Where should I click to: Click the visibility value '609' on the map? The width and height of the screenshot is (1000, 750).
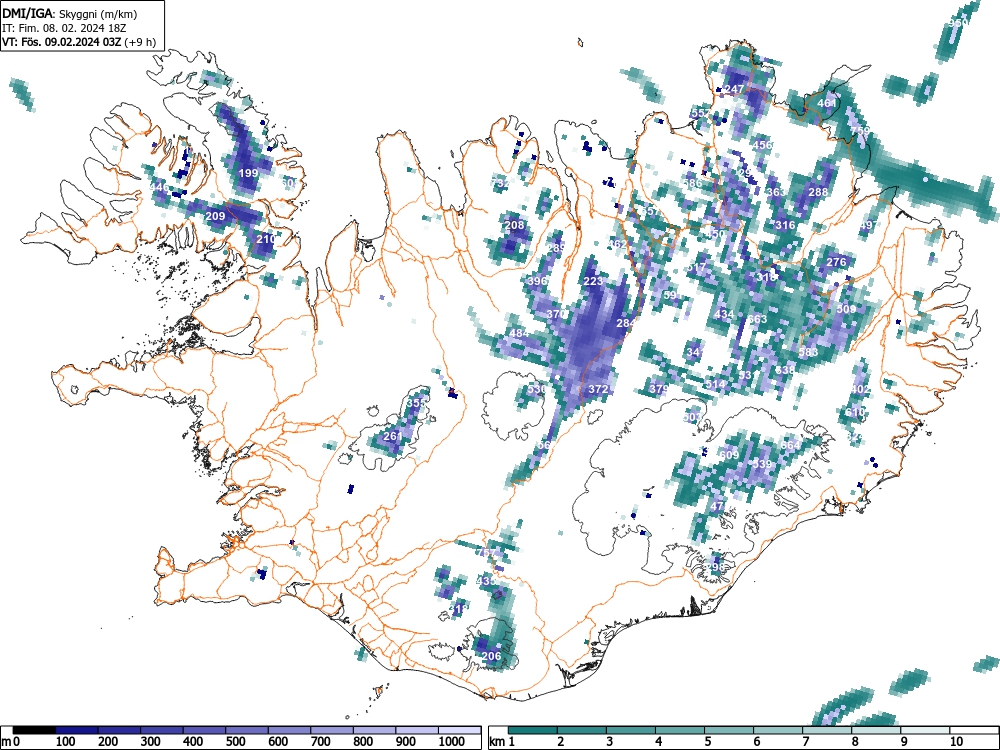click(729, 455)
